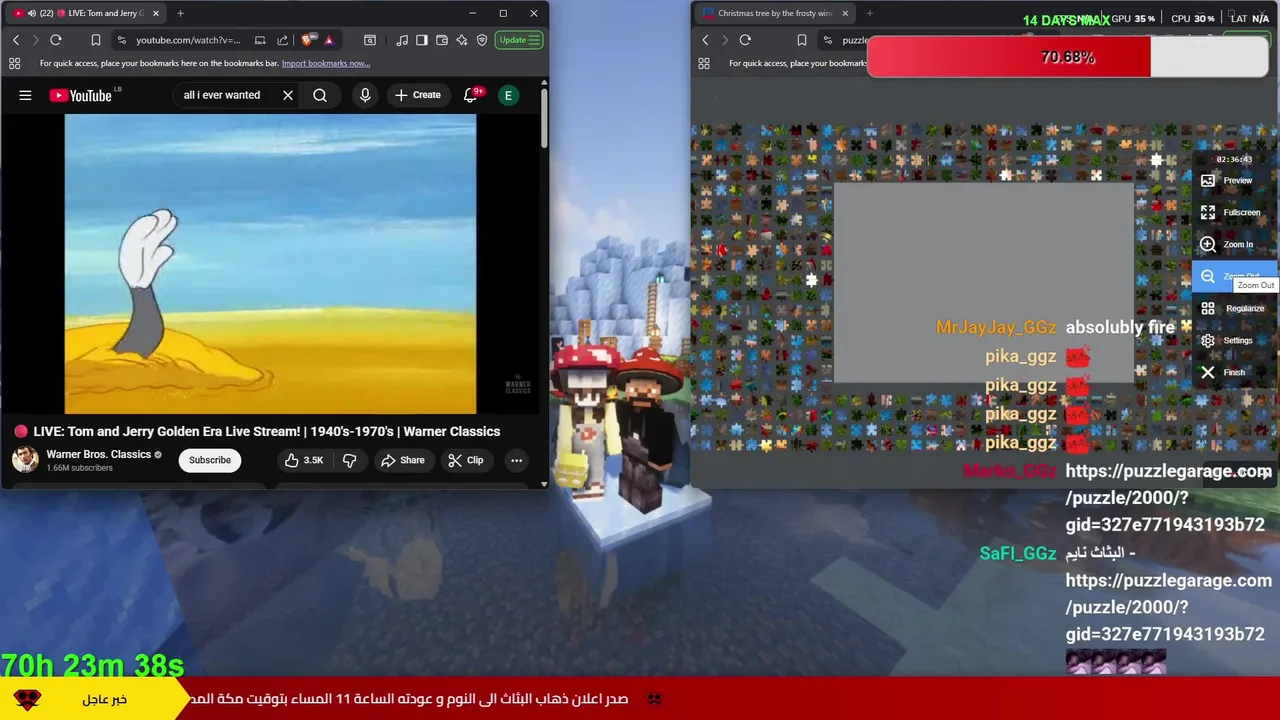Image resolution: width=1280 pixels, height=720 pixels.
Task: Mute the tab audio speaker icon
Action: click(x=32, y=13)
